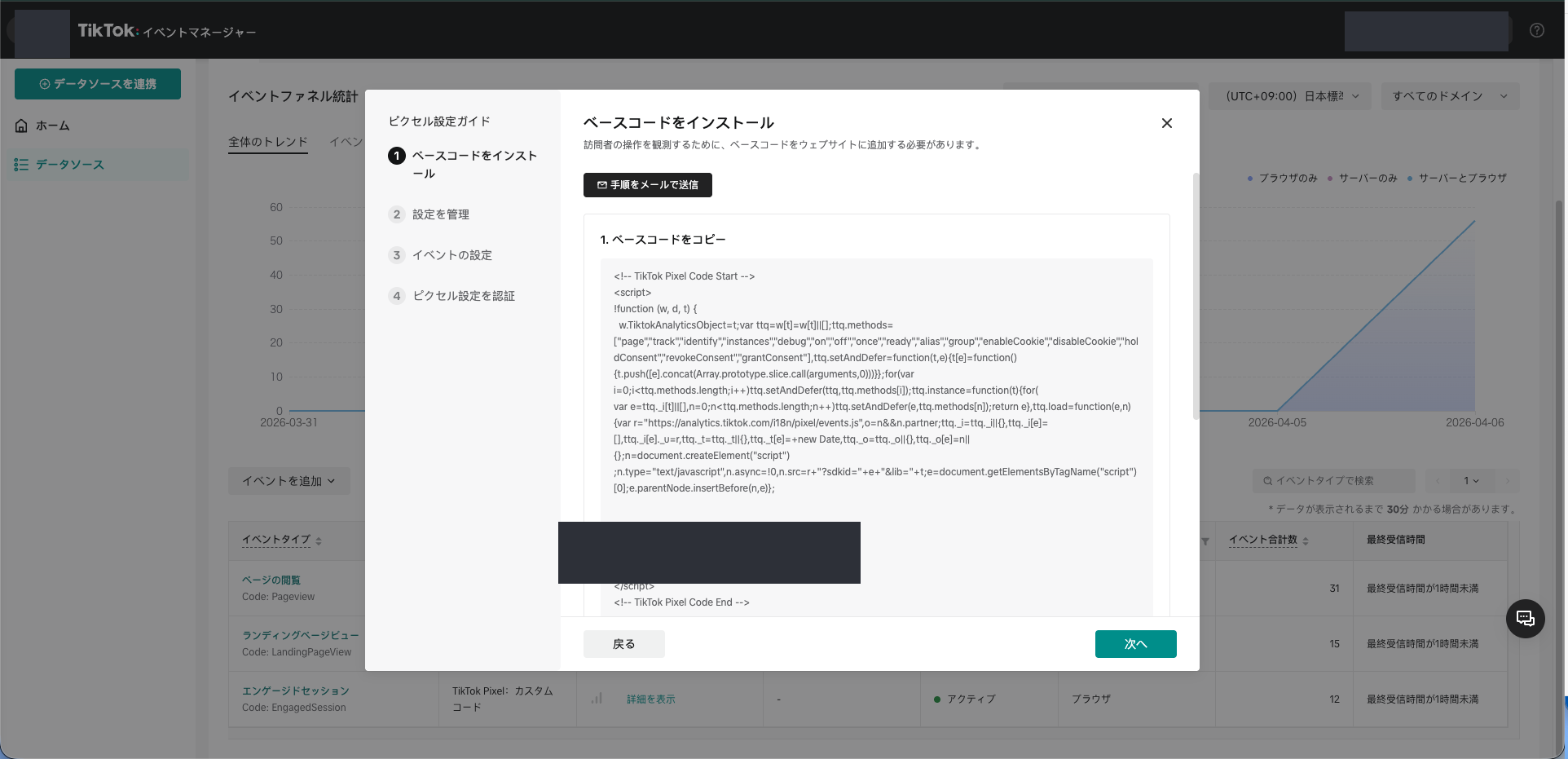
Task: Open the イベントを追加 dropdown
Action: pyautogui.click(x=288, y=481)
